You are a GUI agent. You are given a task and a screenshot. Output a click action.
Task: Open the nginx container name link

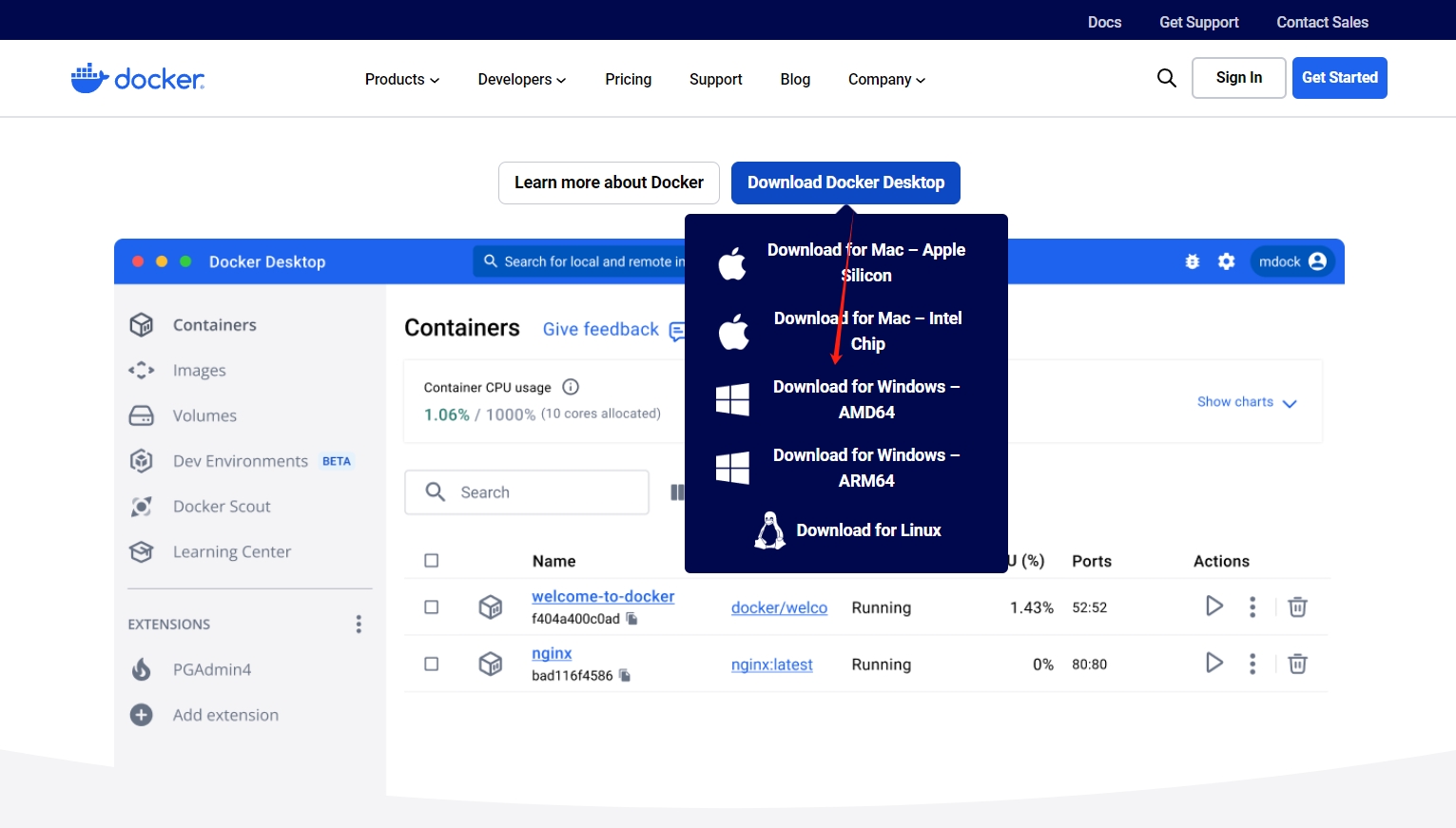[x=552, y=653]
